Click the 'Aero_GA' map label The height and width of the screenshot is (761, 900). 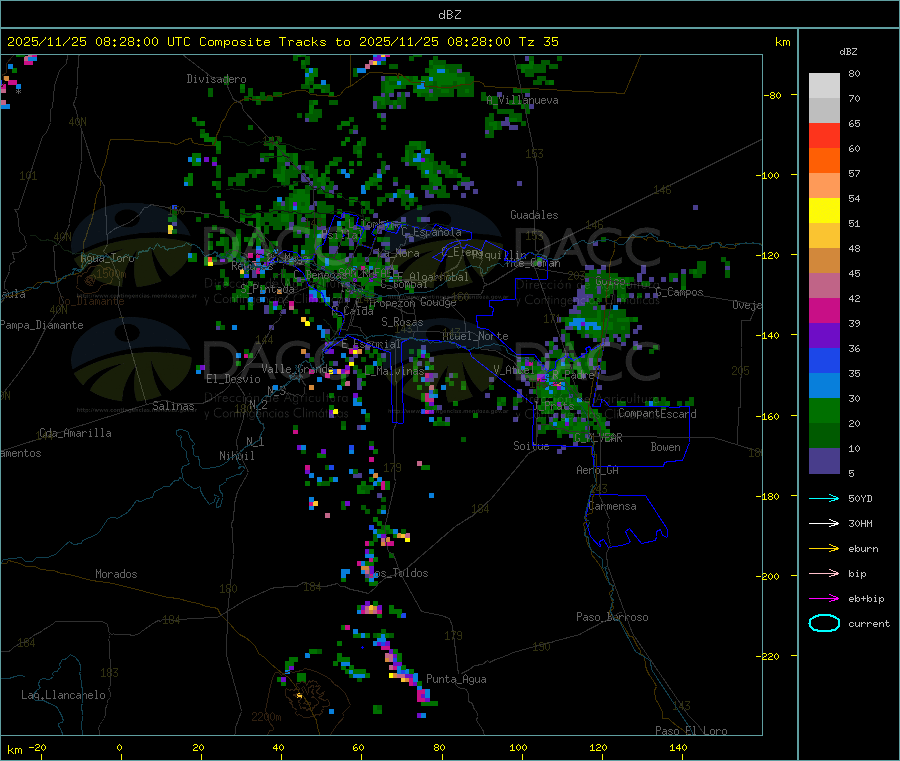coord(597,470)
